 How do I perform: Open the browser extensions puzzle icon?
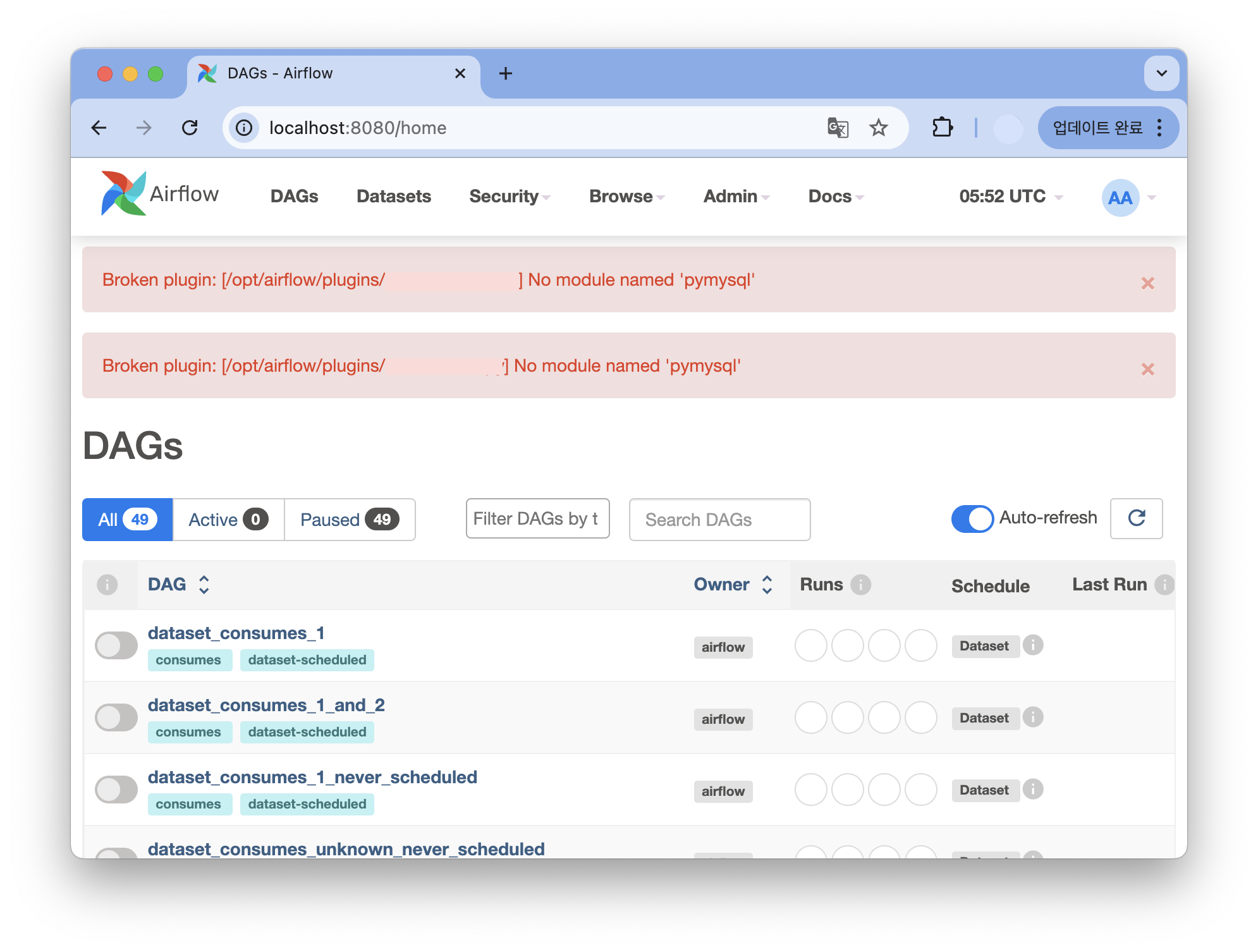point(942,128)
